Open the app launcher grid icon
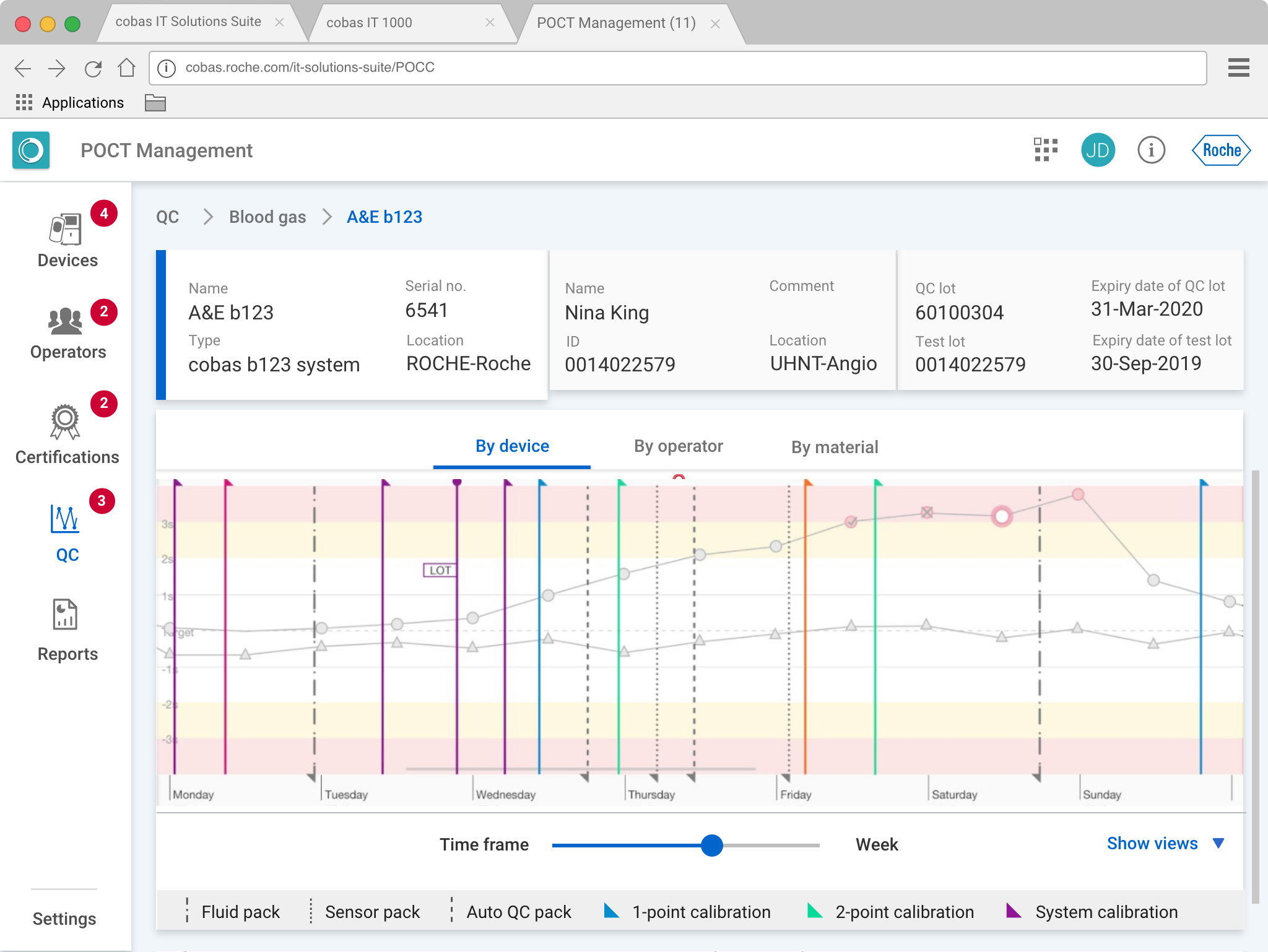 coord(1045,150)
